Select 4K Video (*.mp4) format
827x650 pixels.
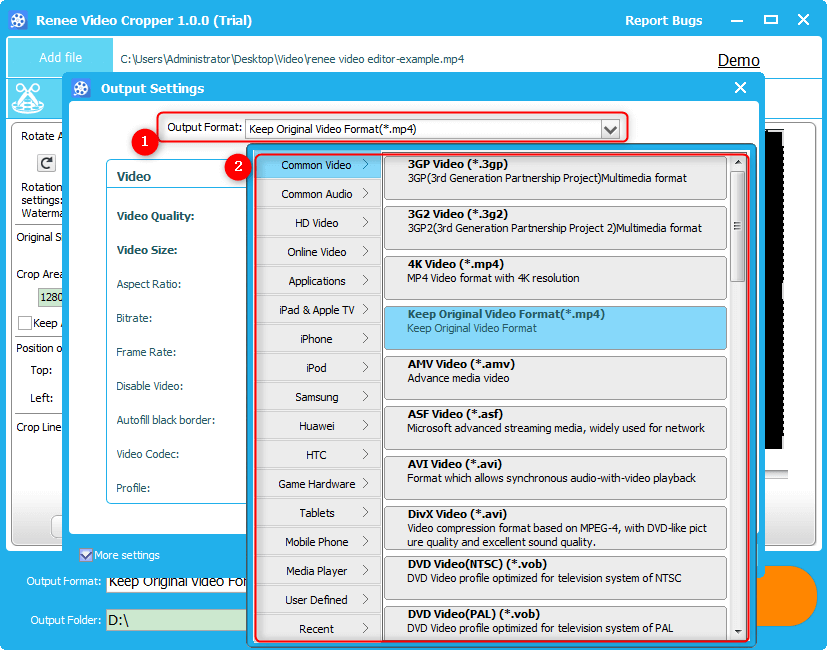pos(555,277)
